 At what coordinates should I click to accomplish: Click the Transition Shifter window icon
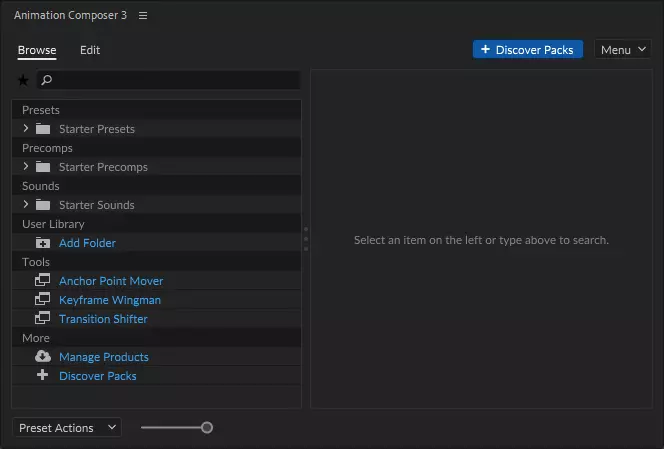[42, 318]
